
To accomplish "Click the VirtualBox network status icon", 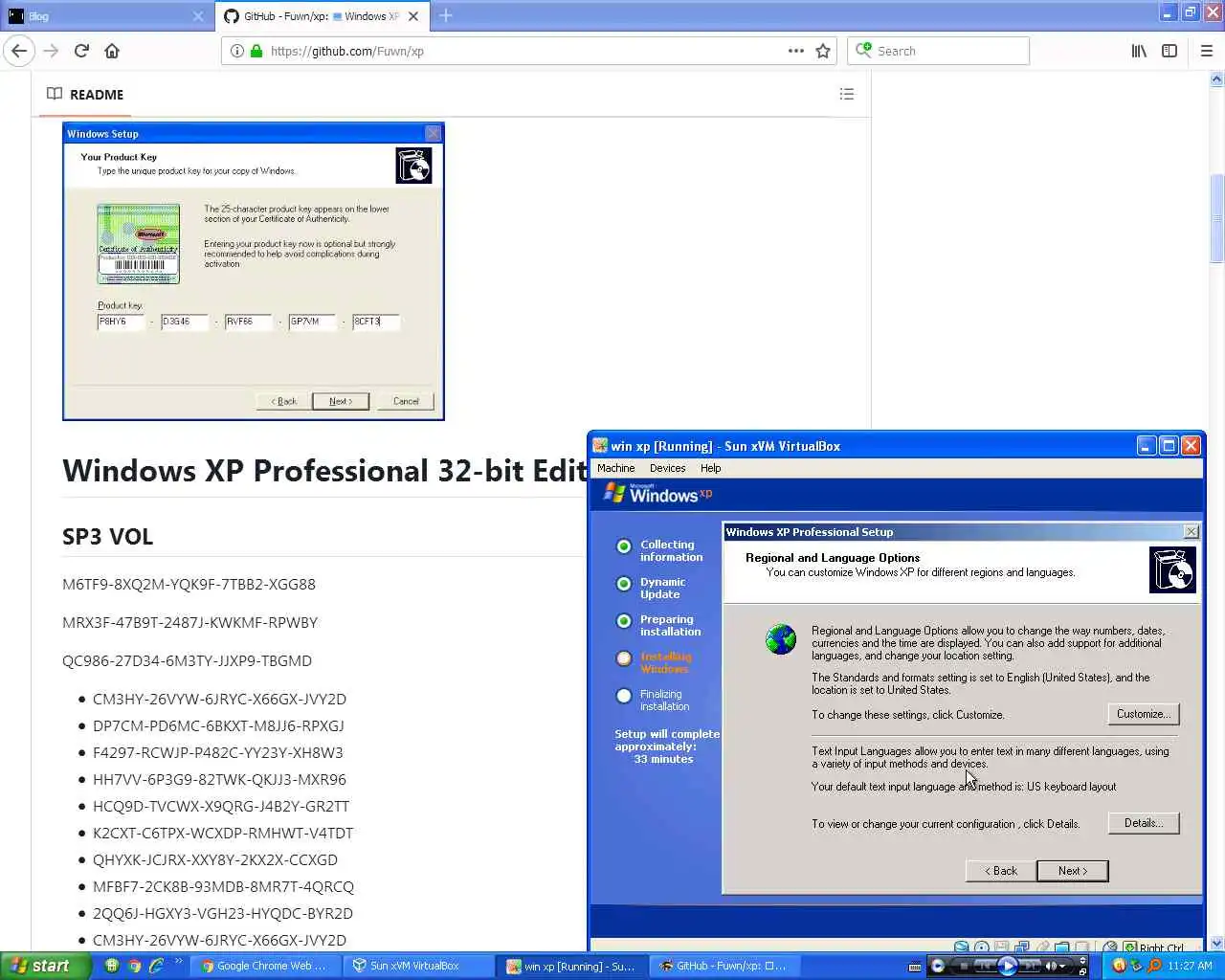I will [1021, 947].
